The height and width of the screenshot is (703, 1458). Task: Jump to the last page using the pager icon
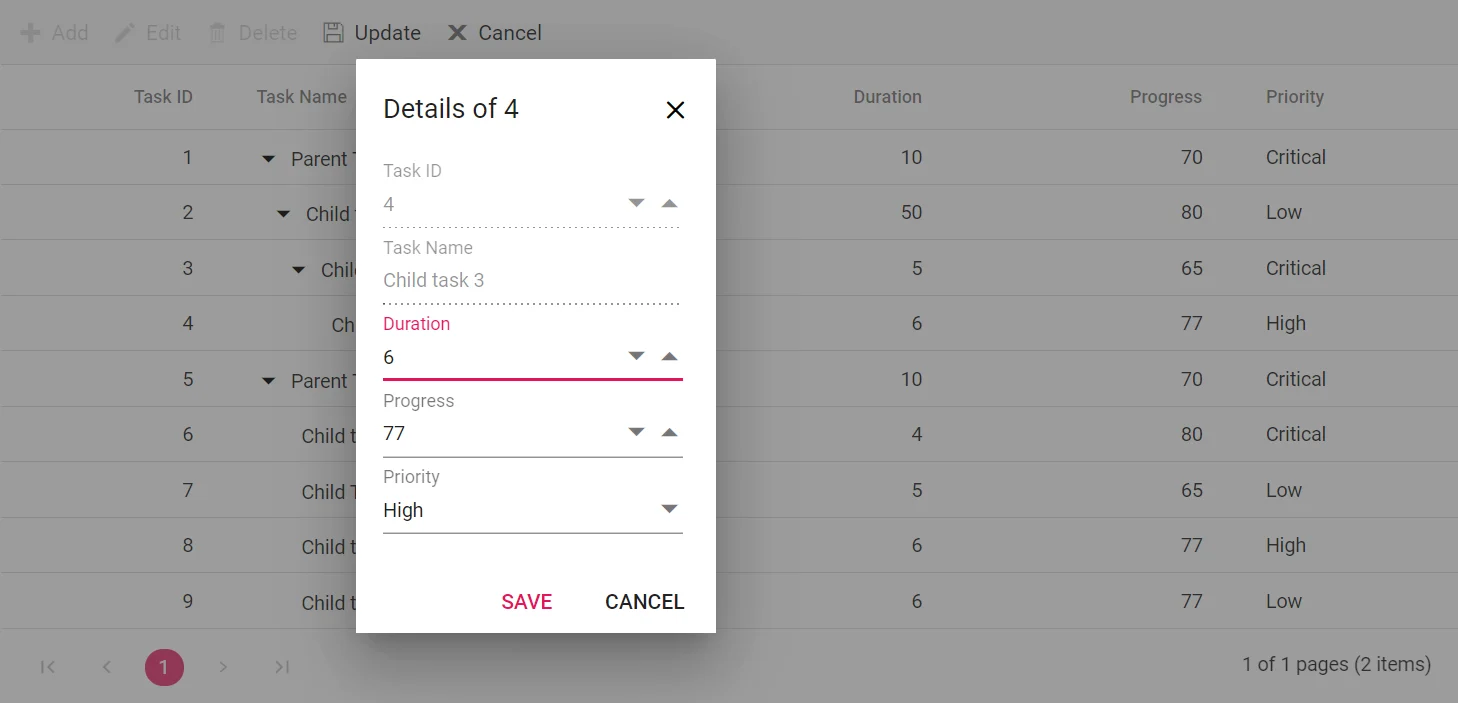tap(281, 666)
